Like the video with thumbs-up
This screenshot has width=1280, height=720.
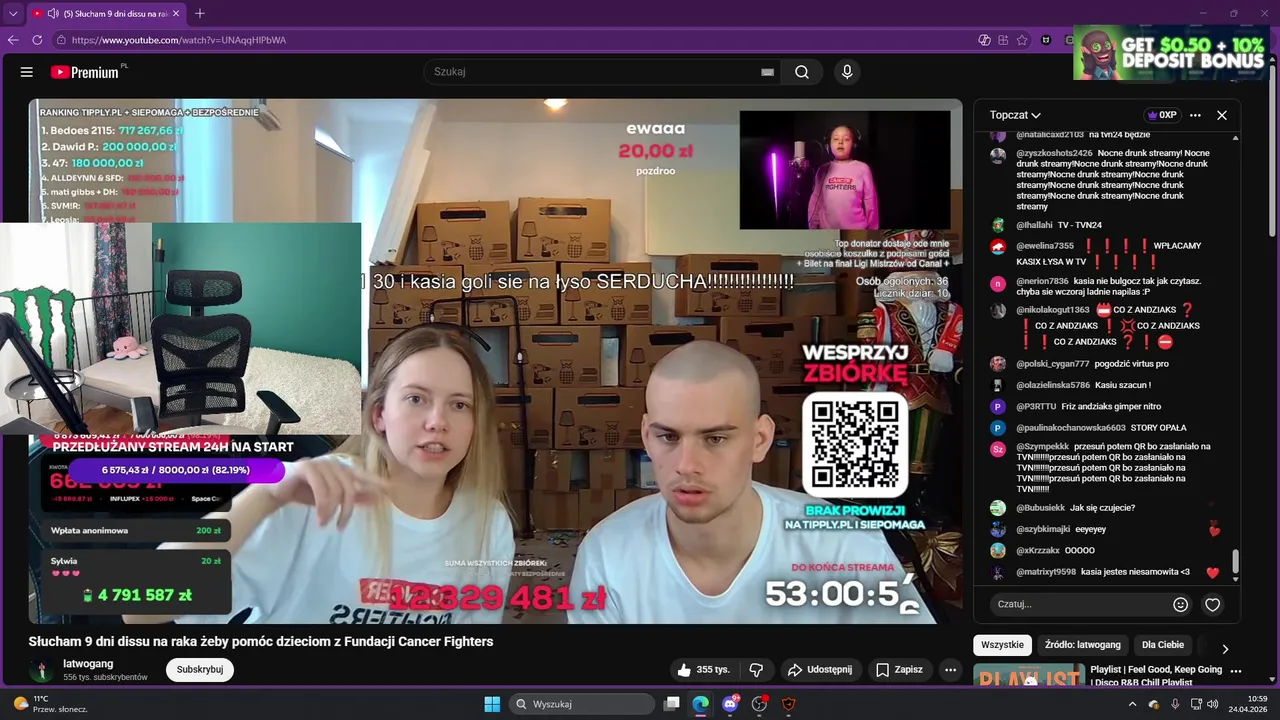[704, 670]
